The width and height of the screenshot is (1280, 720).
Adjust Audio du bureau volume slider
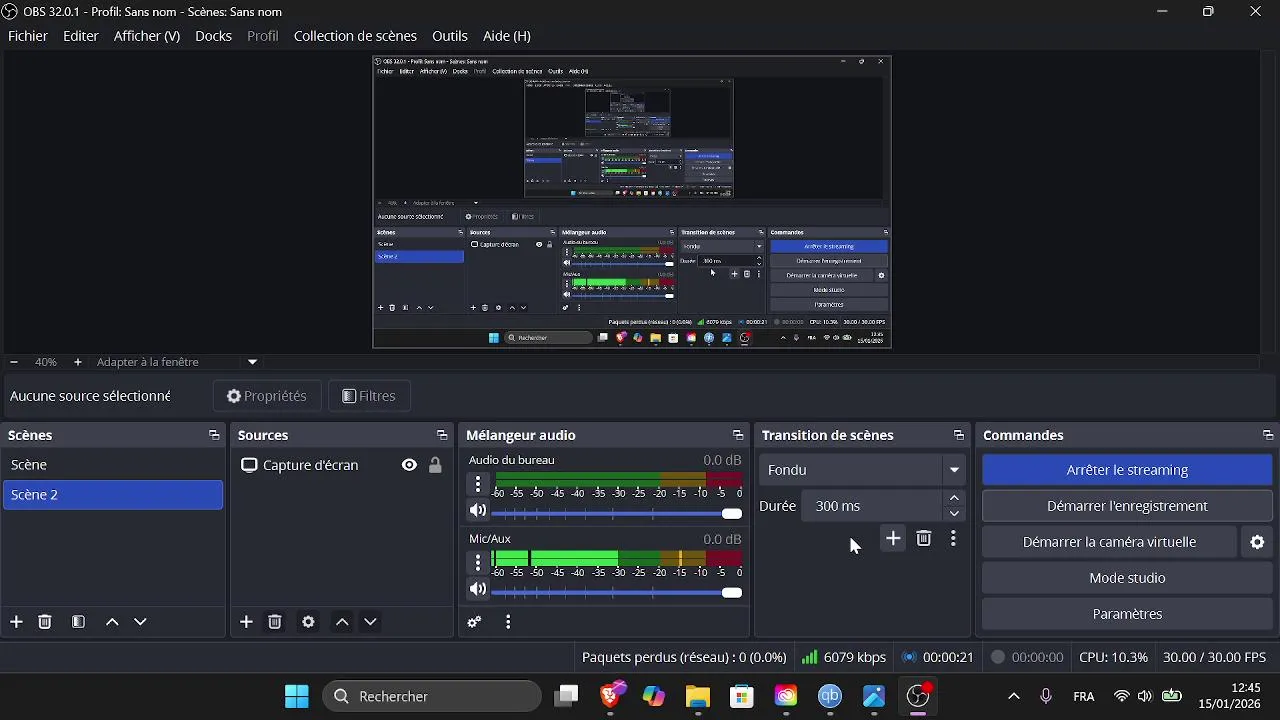617,513
